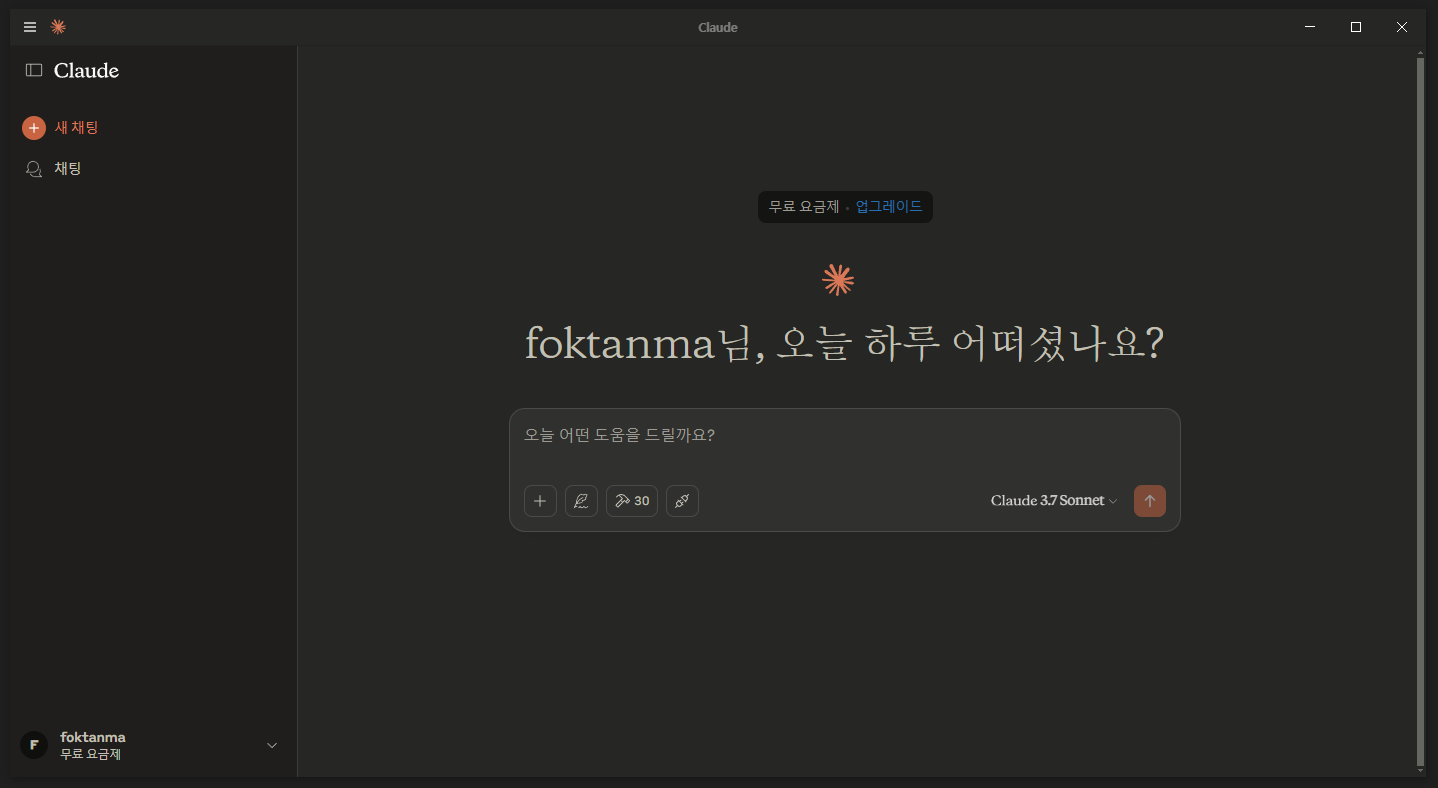
Task: Click the large orange starburst logo
Action: click(x=838, y=280)
